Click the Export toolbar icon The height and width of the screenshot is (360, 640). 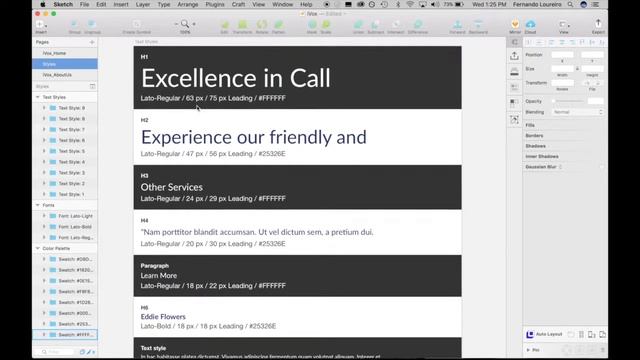598,24
